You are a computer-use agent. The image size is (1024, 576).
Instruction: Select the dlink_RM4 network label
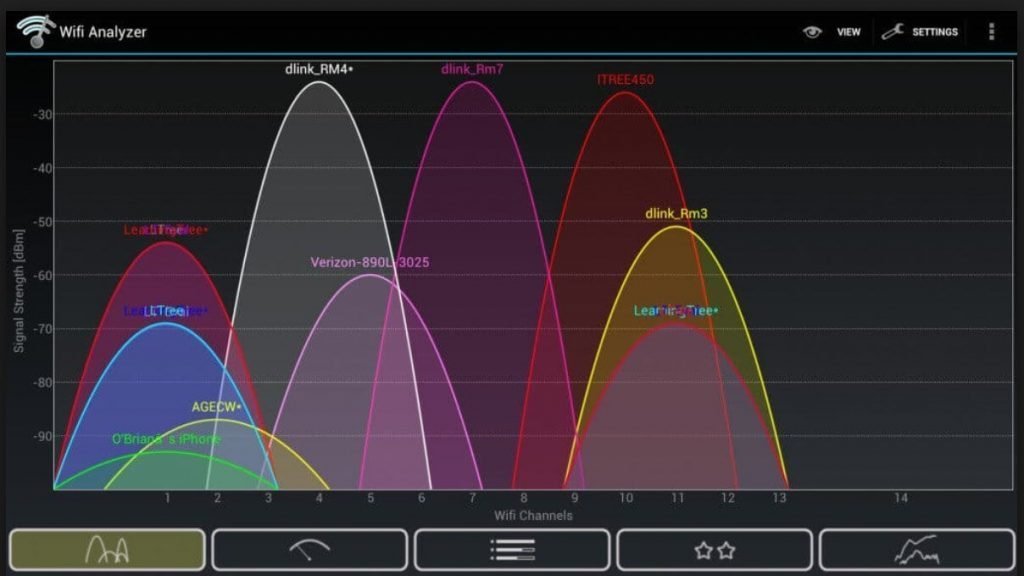(319, 69)
